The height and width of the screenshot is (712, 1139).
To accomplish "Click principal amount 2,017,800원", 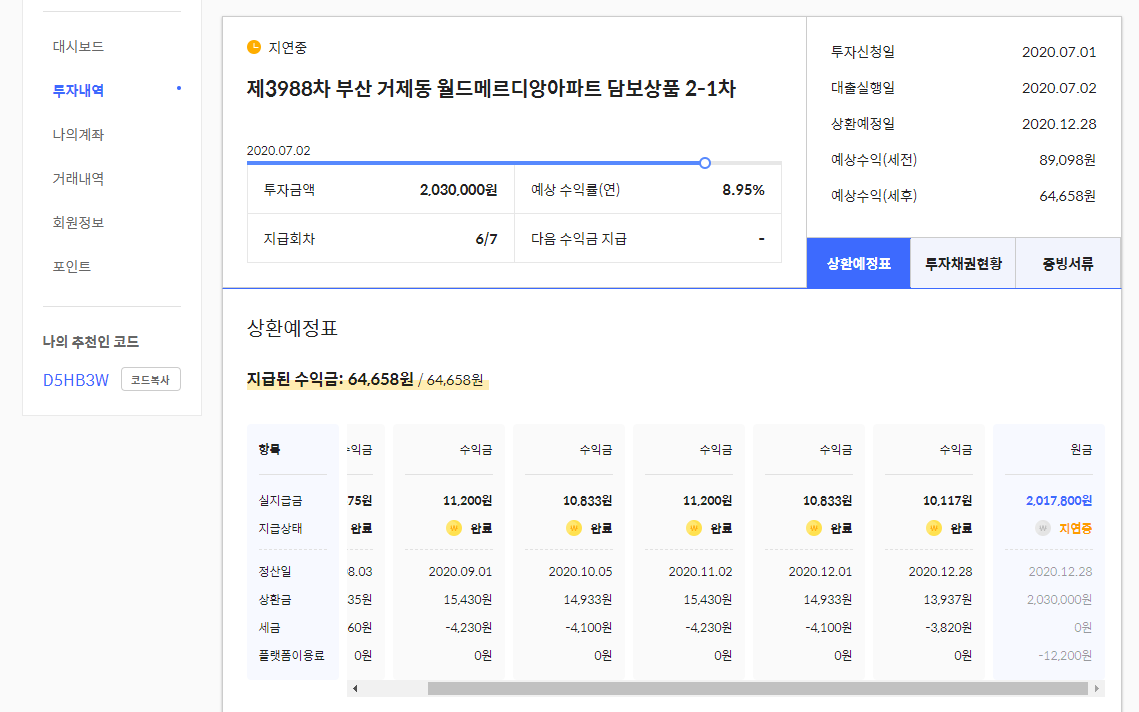I will (x=1058, y=501).
